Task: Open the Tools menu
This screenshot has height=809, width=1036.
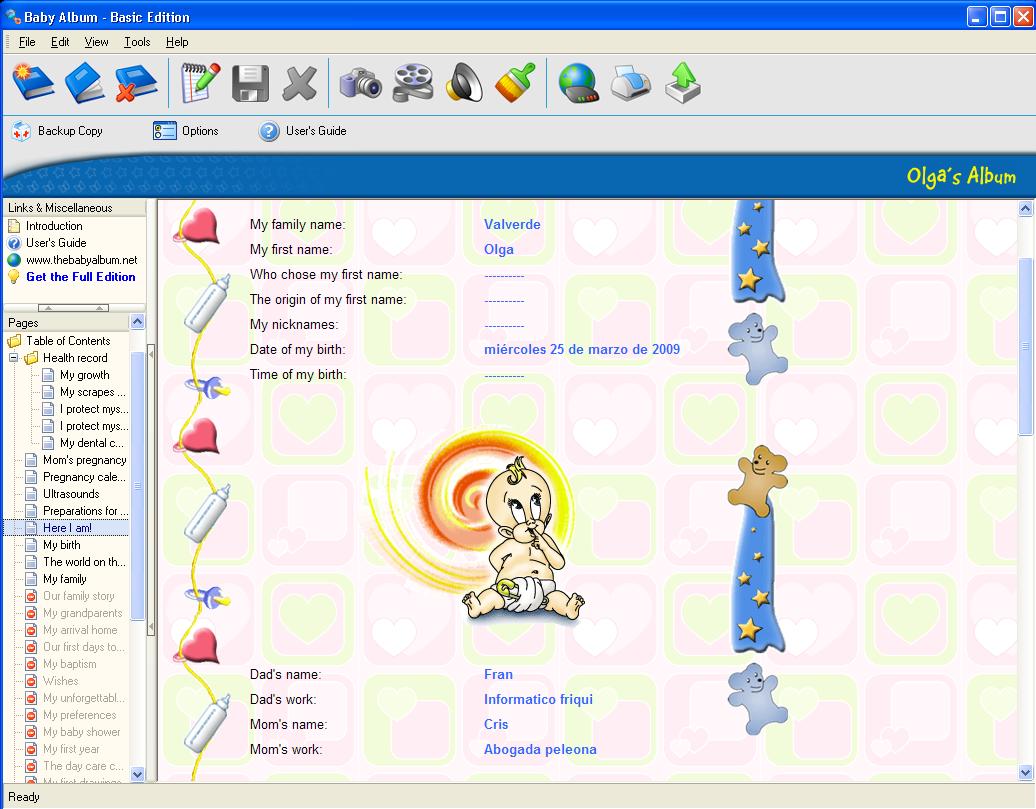Action: pos(137,42)
